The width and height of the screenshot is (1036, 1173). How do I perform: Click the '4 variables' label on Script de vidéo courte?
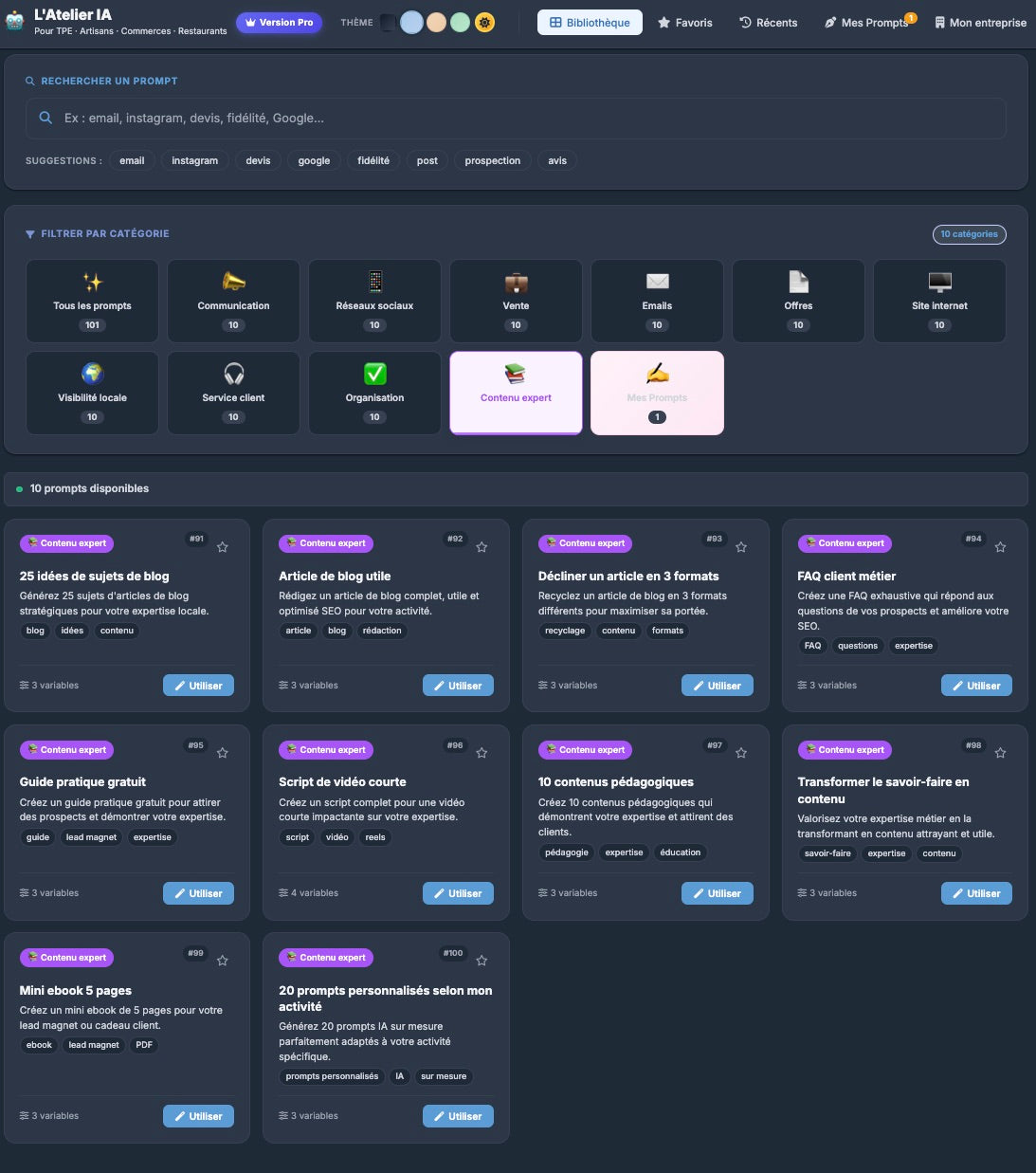pos(308,893)
